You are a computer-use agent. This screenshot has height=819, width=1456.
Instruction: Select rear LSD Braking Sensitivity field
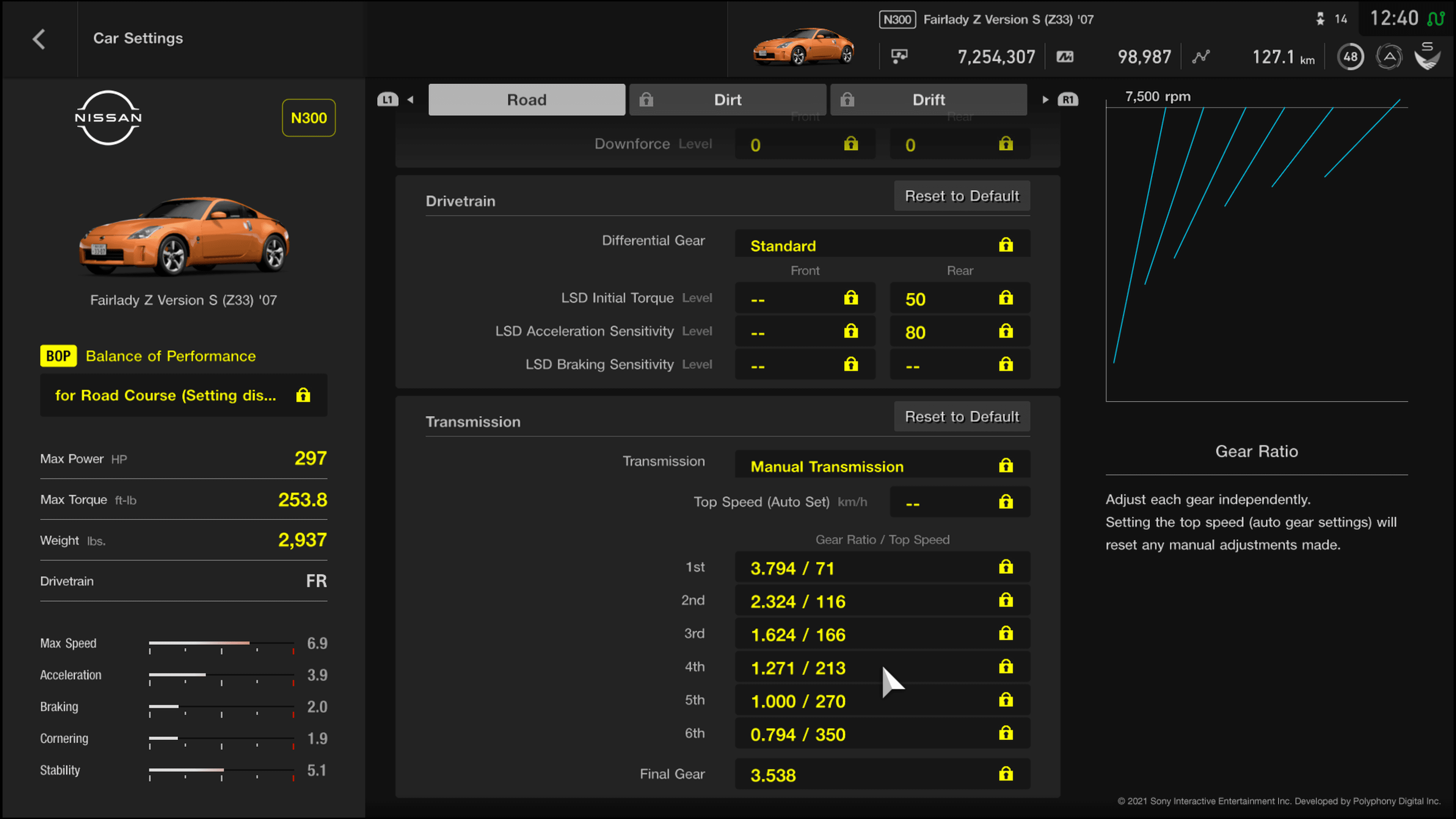(960, 364)
